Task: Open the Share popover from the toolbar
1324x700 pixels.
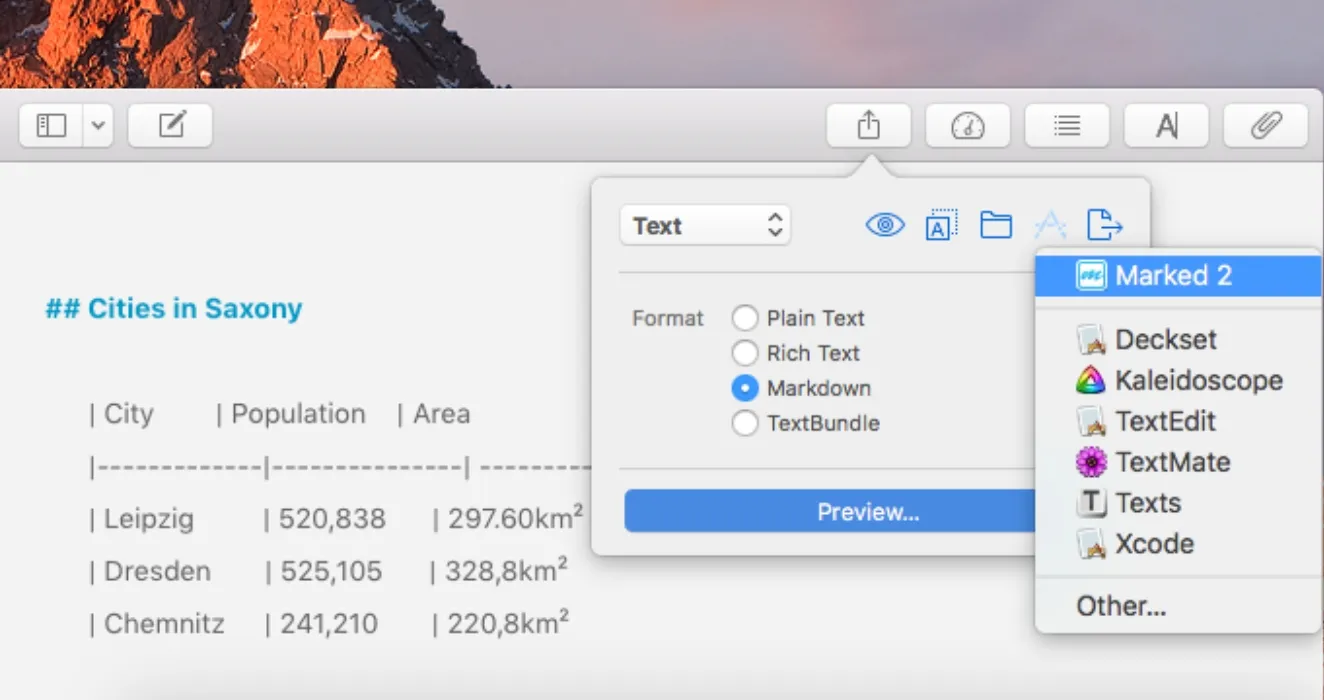Action: pyautogui.click(x=868, y=125)
